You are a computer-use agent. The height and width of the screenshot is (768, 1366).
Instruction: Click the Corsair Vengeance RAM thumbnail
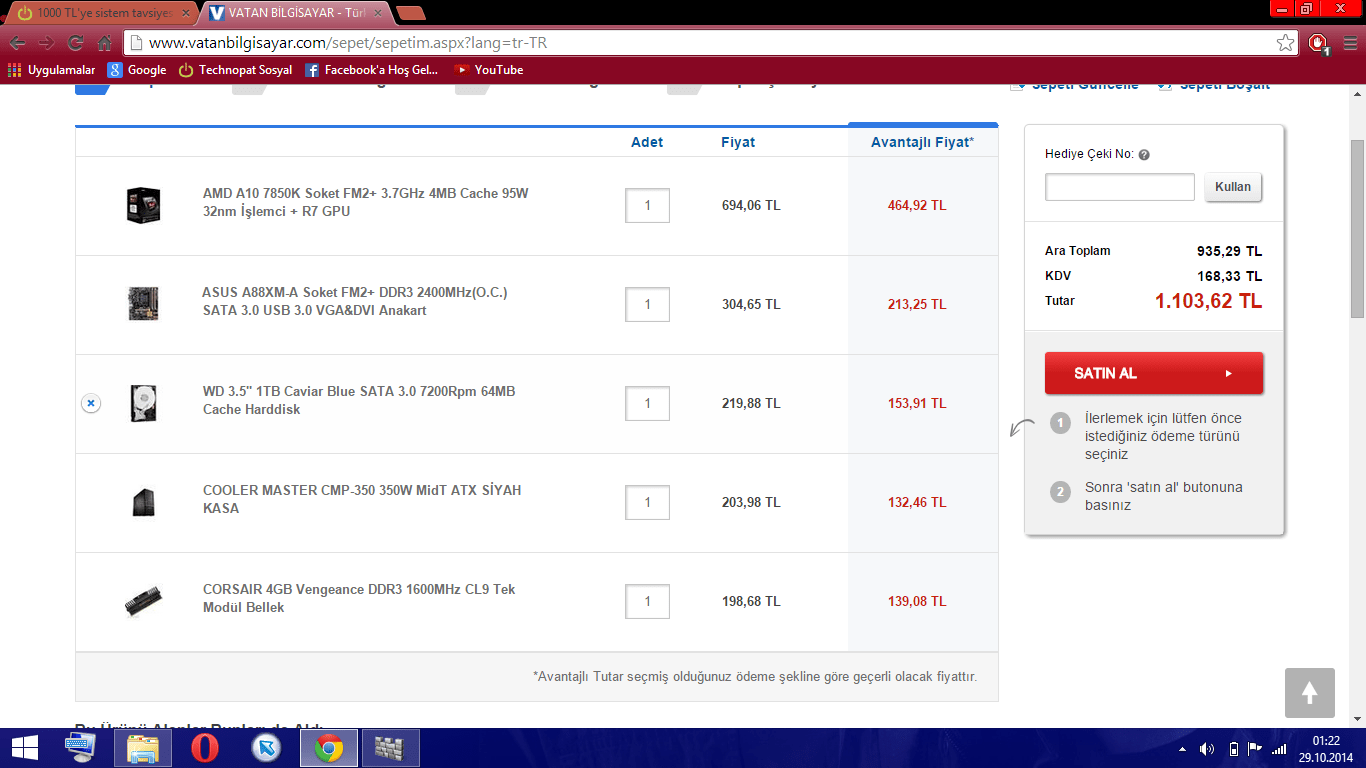[143, 601]
